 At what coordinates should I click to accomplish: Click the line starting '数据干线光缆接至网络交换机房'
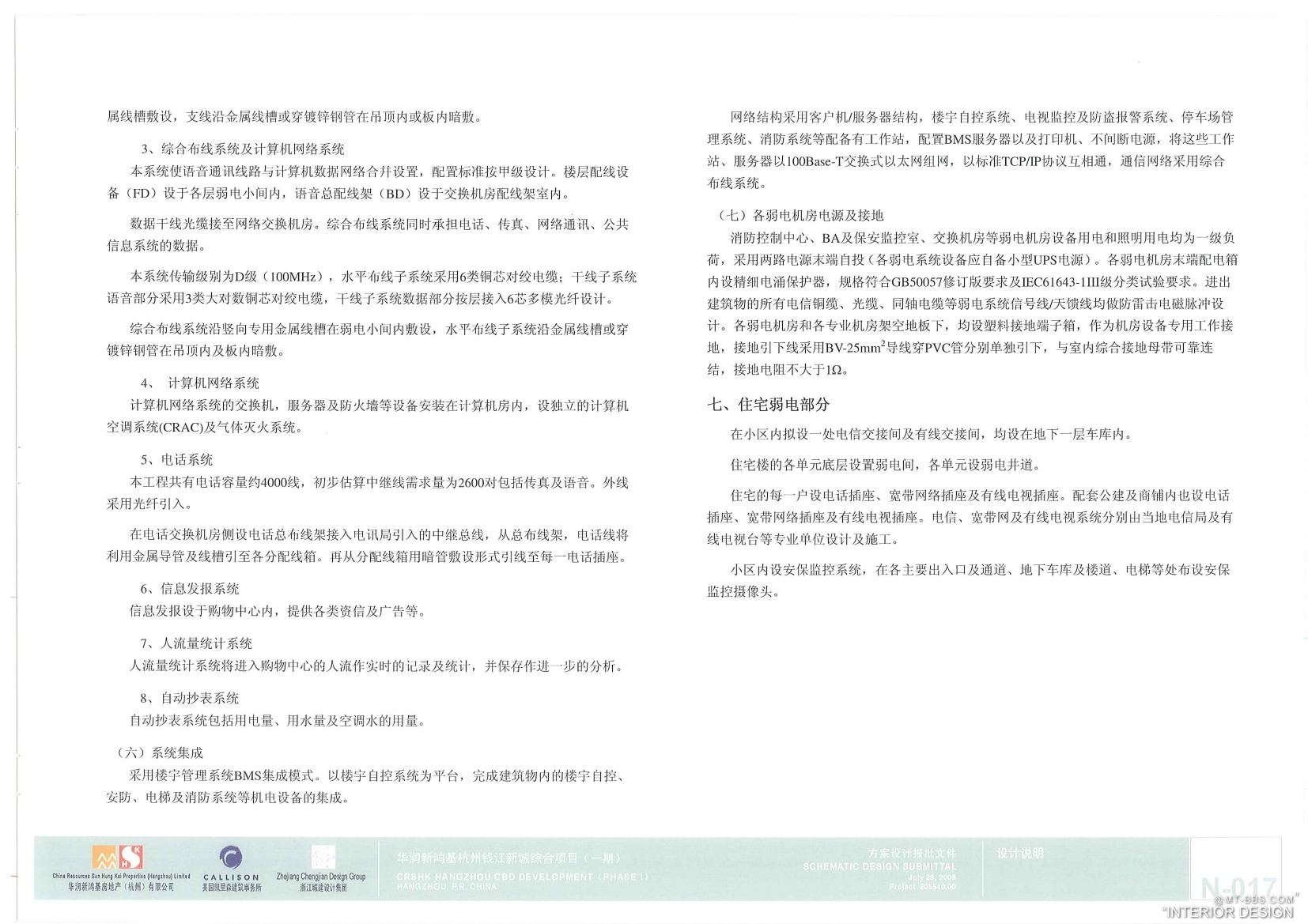(379, 224)
